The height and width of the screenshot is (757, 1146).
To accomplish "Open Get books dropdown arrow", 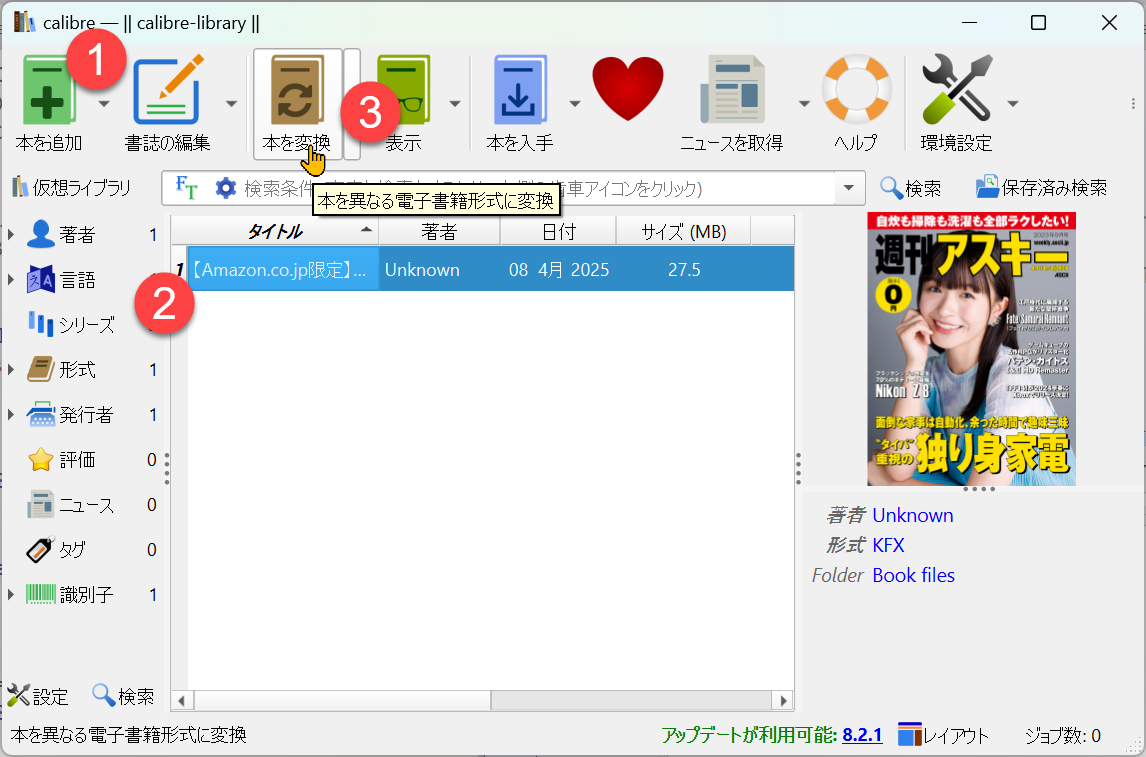I will click(x=574, y=104).
